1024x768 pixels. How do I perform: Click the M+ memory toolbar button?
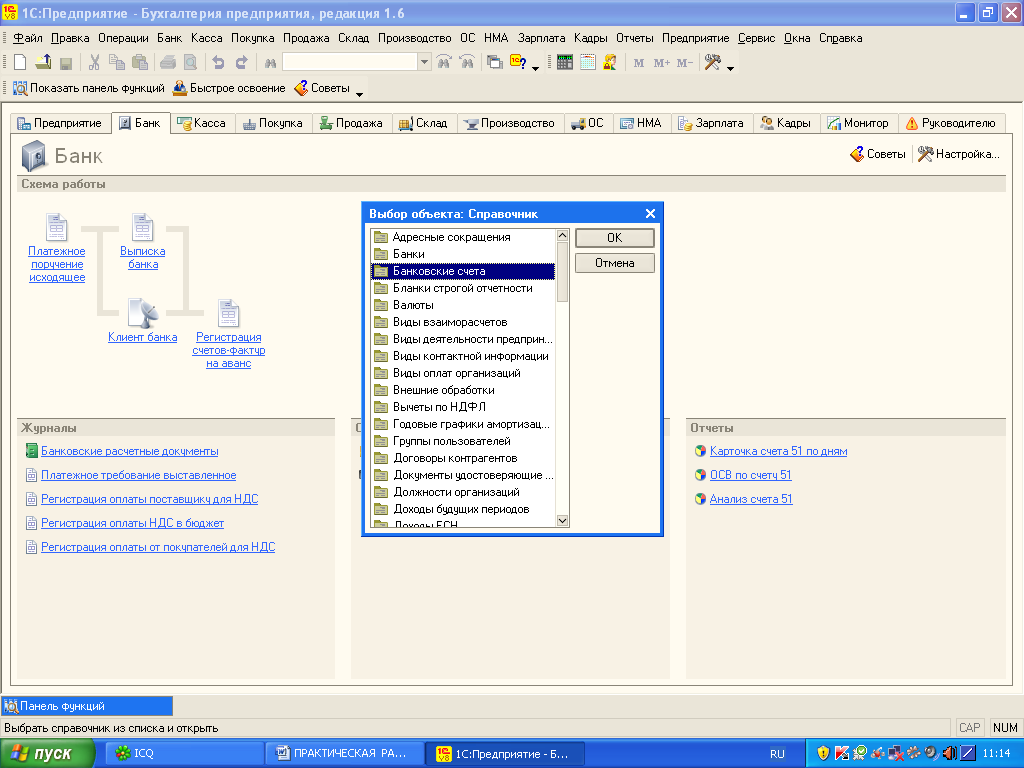click(662, 63)
